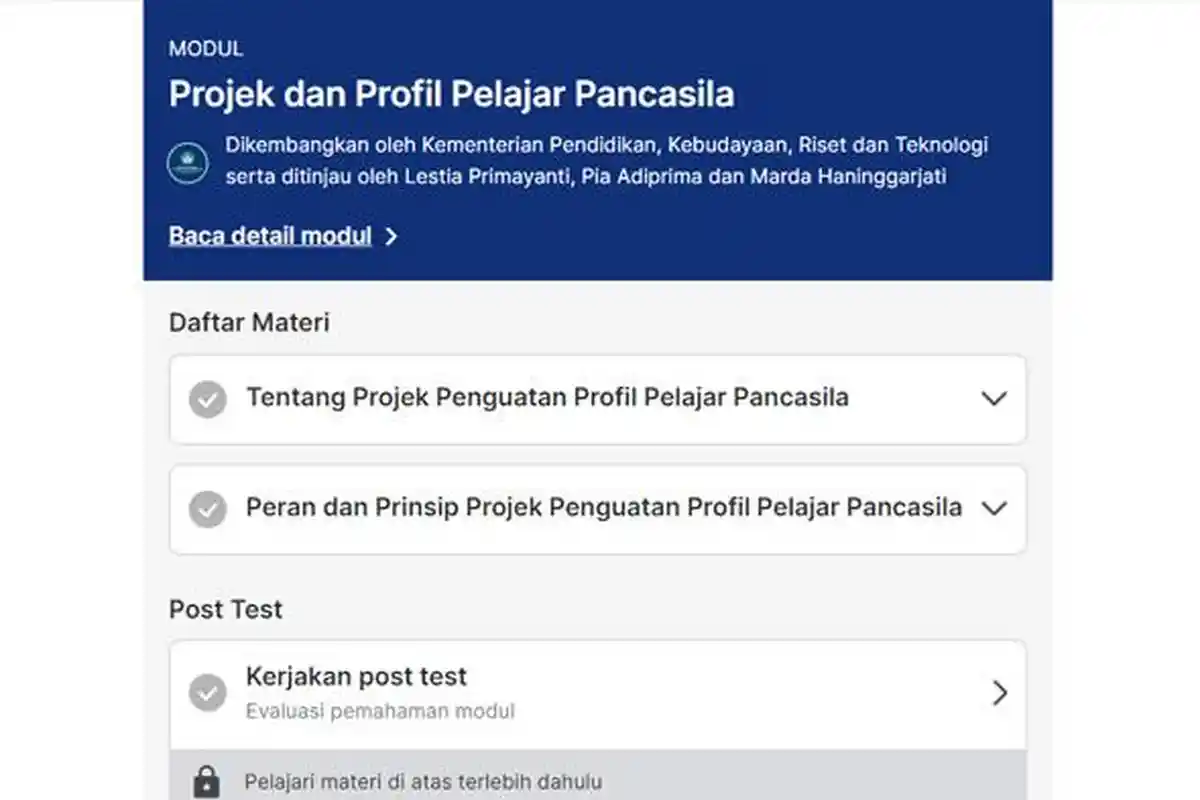Click the arrow icon on Baca detail modul
The image size is (1200, 800).
coord(392,236)
